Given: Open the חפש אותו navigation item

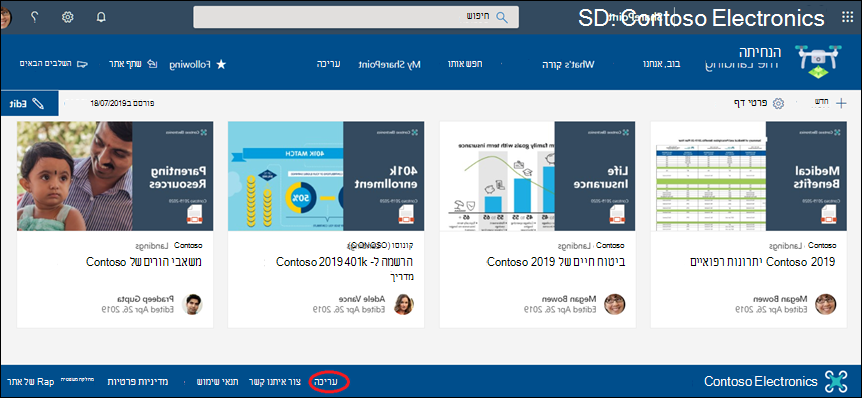Looking at the screenshot, I should pos(466,64).
